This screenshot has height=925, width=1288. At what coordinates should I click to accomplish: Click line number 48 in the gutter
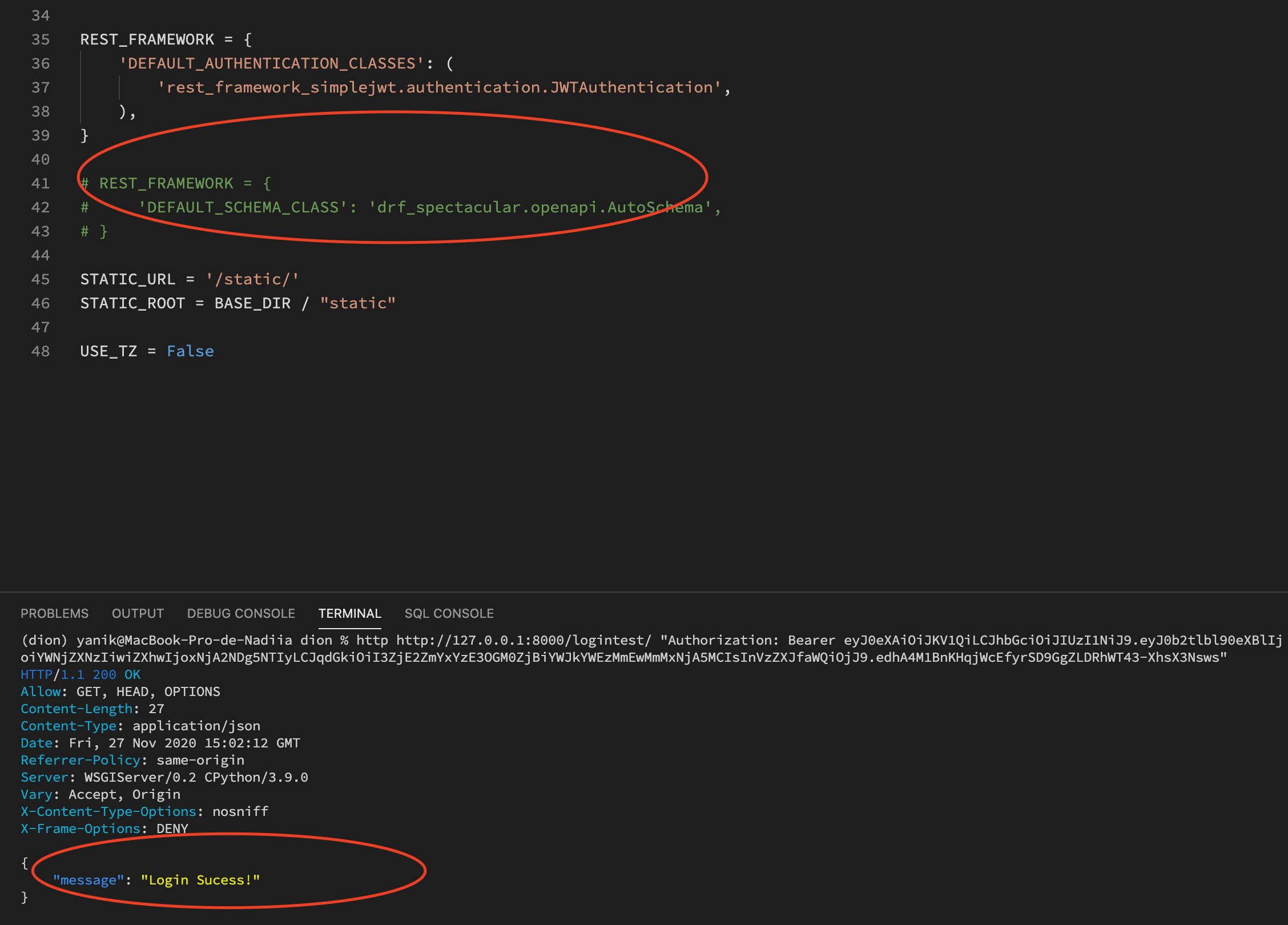coord(40,351)
